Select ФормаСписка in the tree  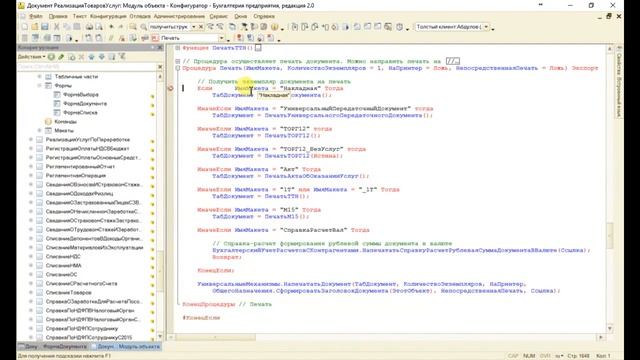[80, 113]
